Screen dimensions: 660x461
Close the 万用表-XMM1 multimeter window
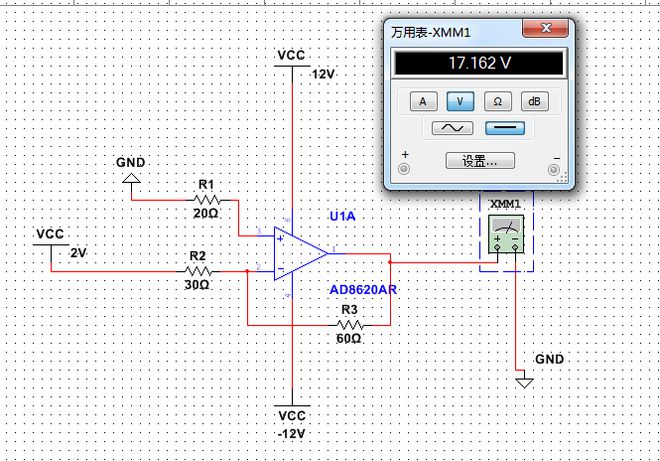tap(546, 28)
